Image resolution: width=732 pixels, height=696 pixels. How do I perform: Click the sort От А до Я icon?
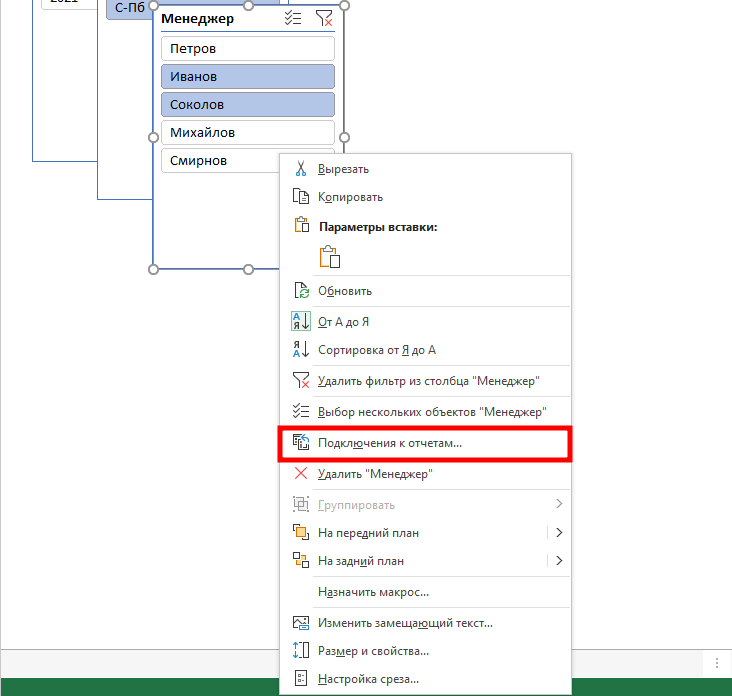pyautogui.click(x=300, y=322)
